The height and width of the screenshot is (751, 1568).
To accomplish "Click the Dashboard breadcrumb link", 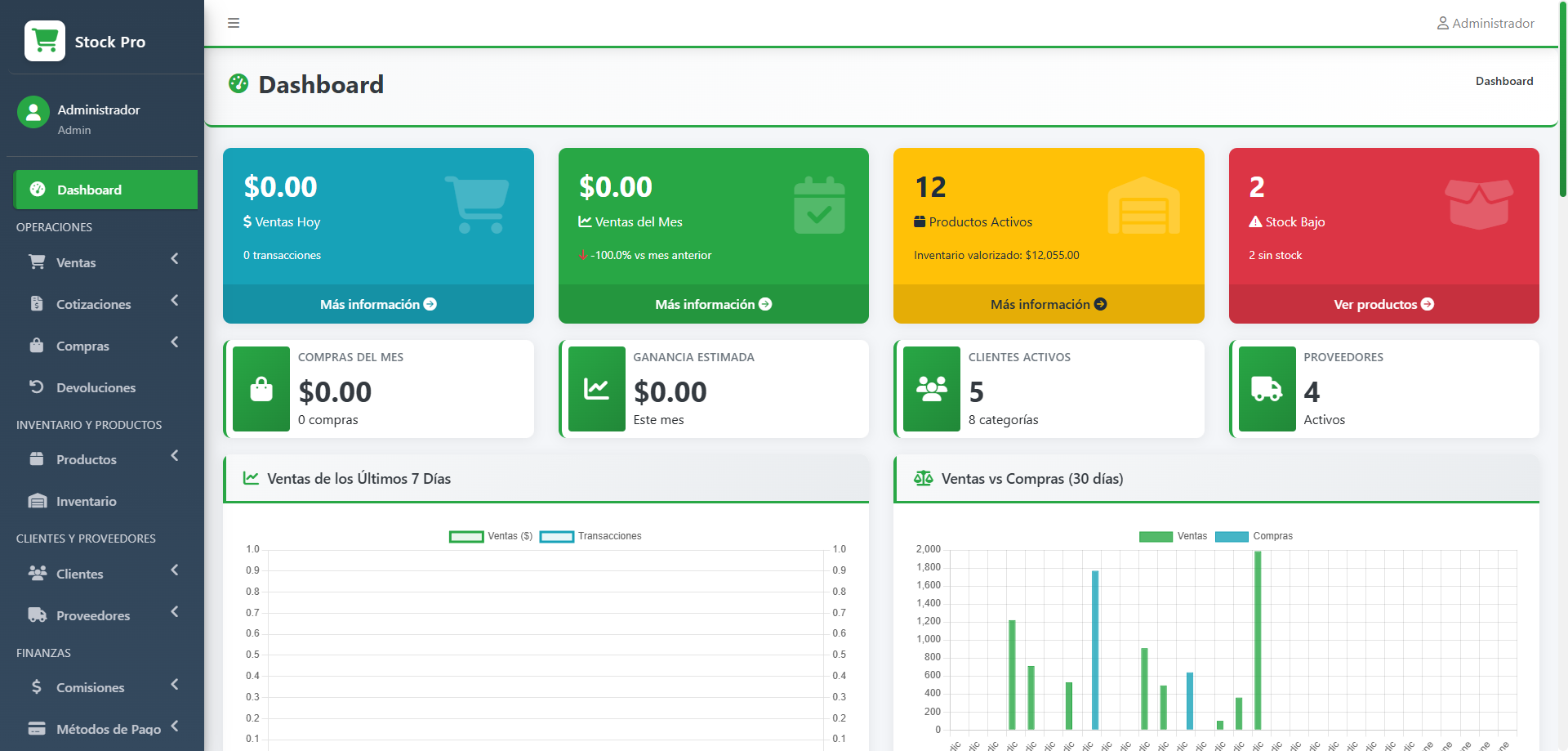I will tap(1504, 81).
